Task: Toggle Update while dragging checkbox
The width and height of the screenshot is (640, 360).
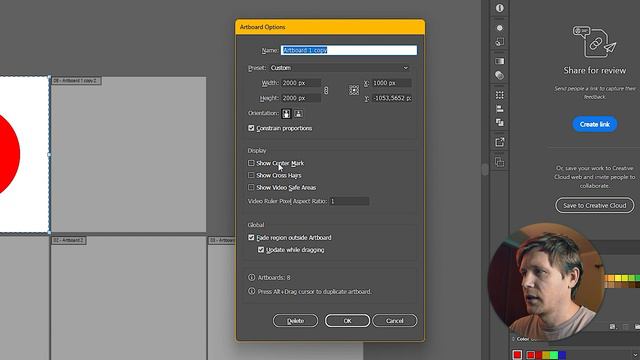Action: [x=261, y=250]
